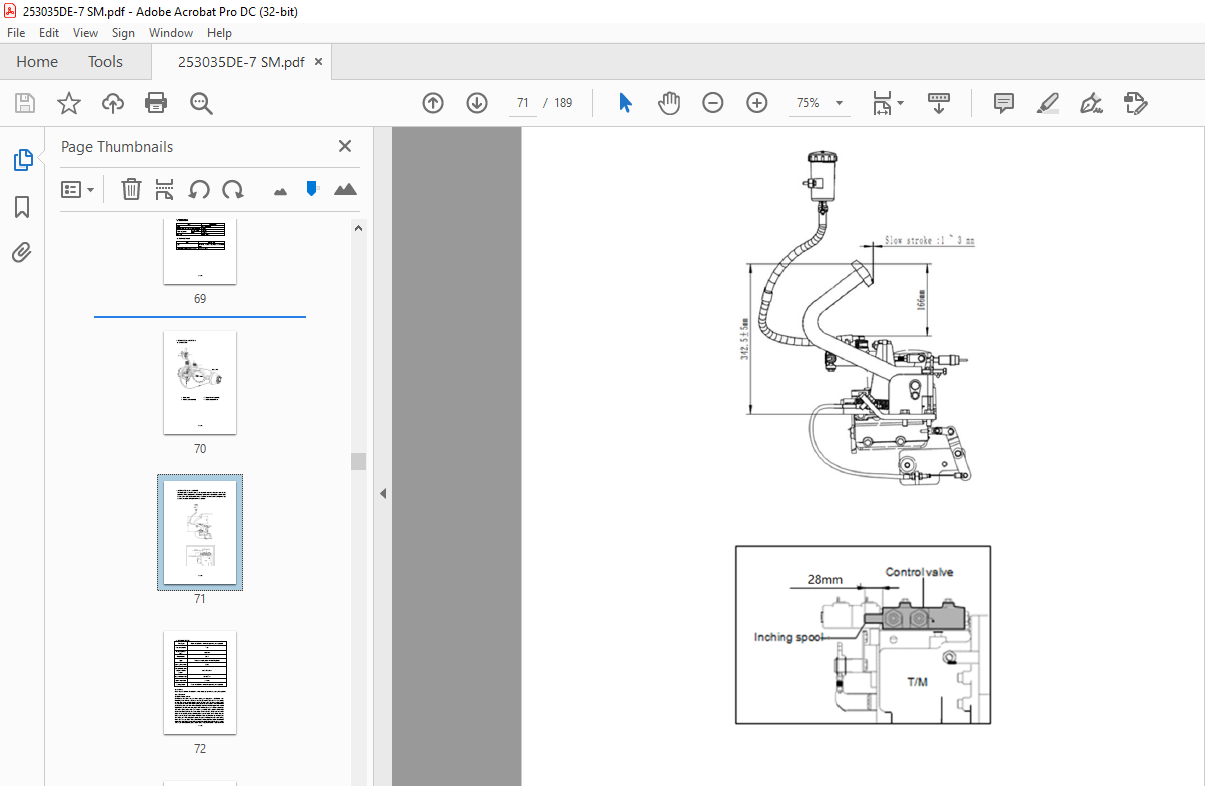Save the PDF file using the toolbar
The height and width of the screenshot is (786, 1205).
[25, 103]
